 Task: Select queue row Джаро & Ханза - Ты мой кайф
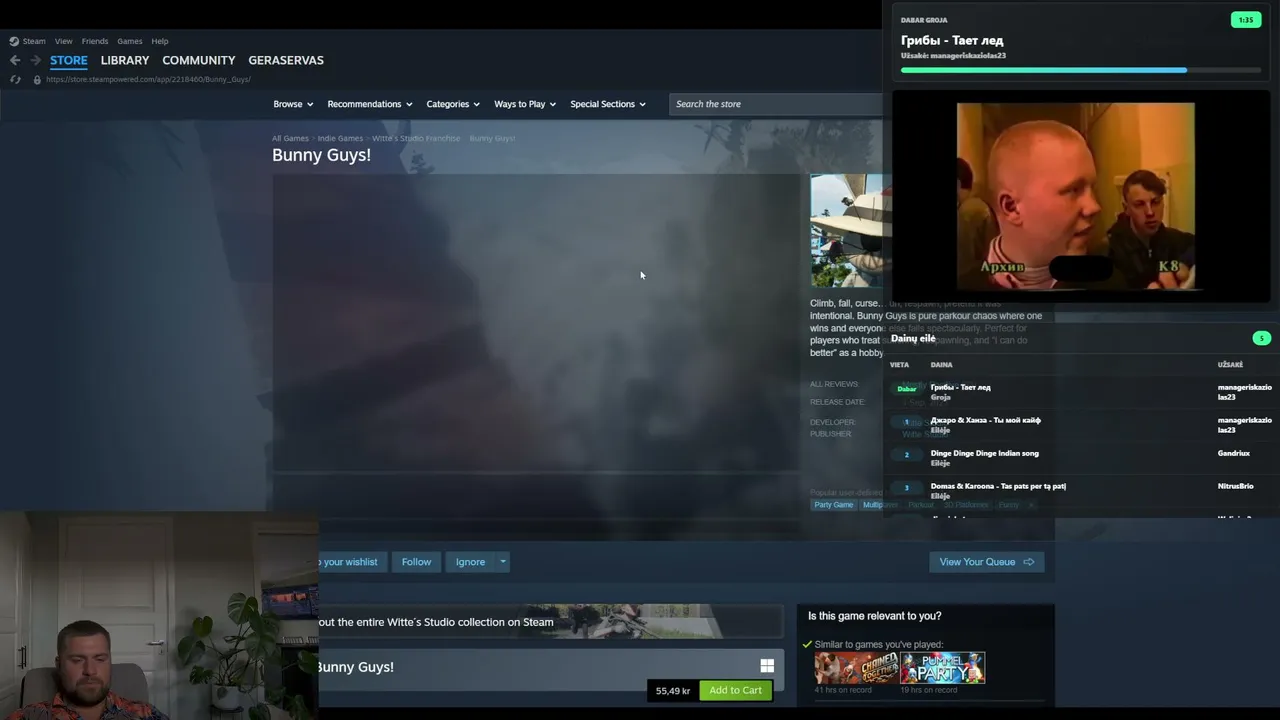(x=1080, y=425)
